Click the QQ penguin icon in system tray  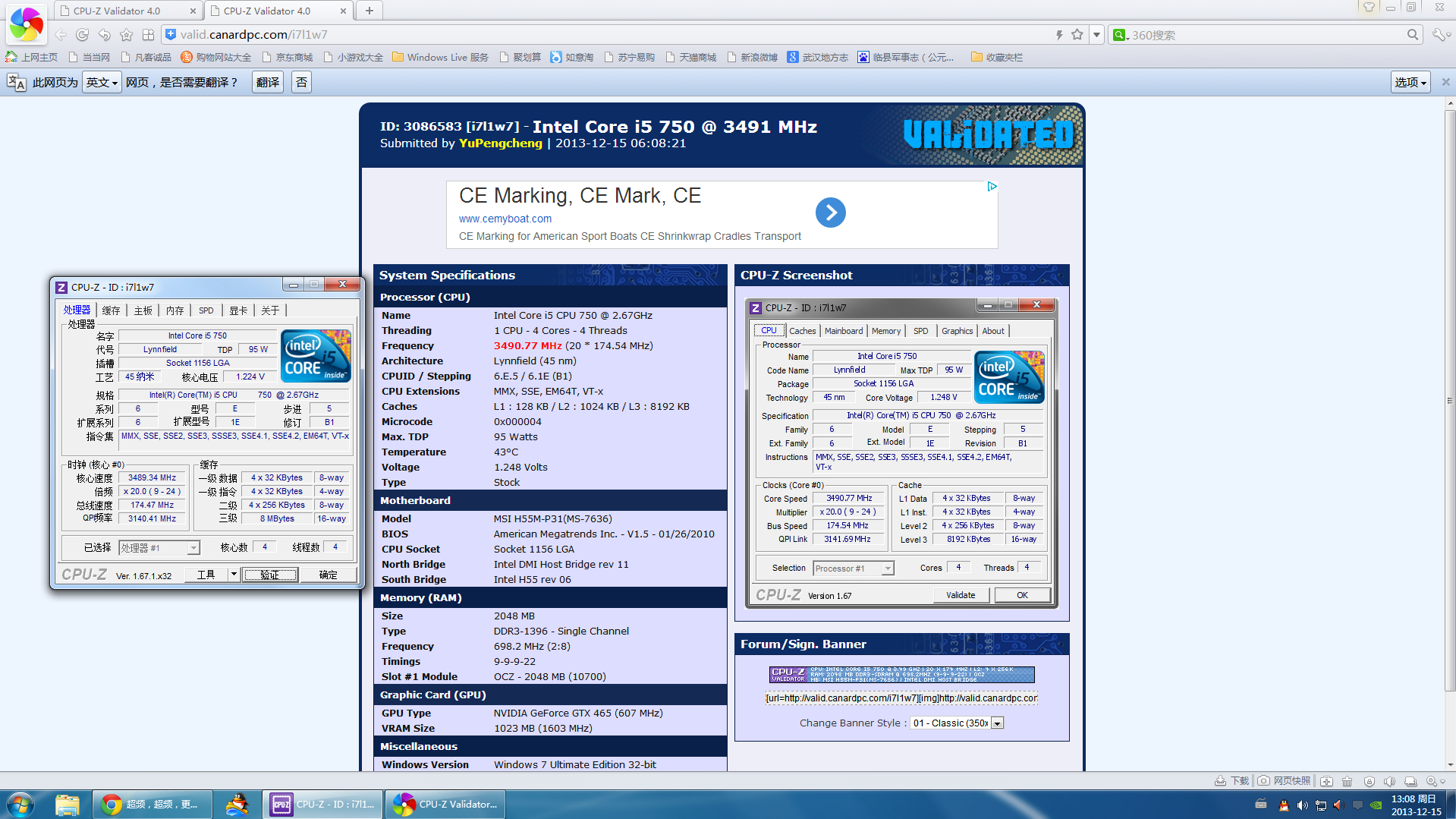click(x=1283, y=805)
